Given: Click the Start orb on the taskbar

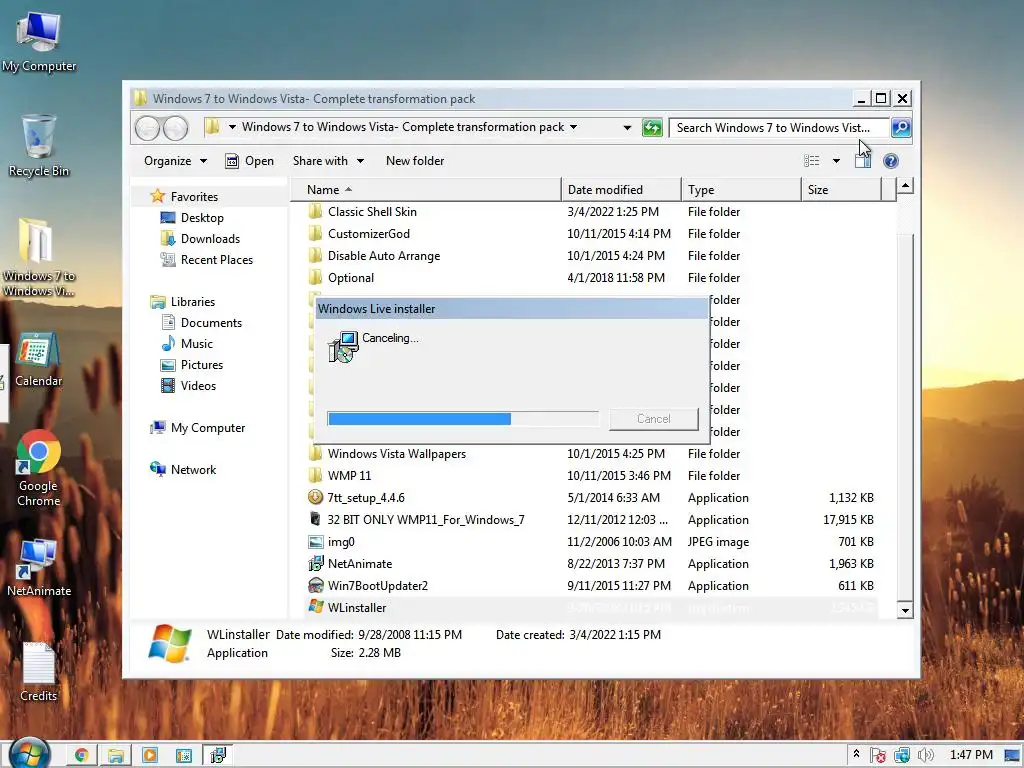Looking at the screenshot, I should 27,754.
